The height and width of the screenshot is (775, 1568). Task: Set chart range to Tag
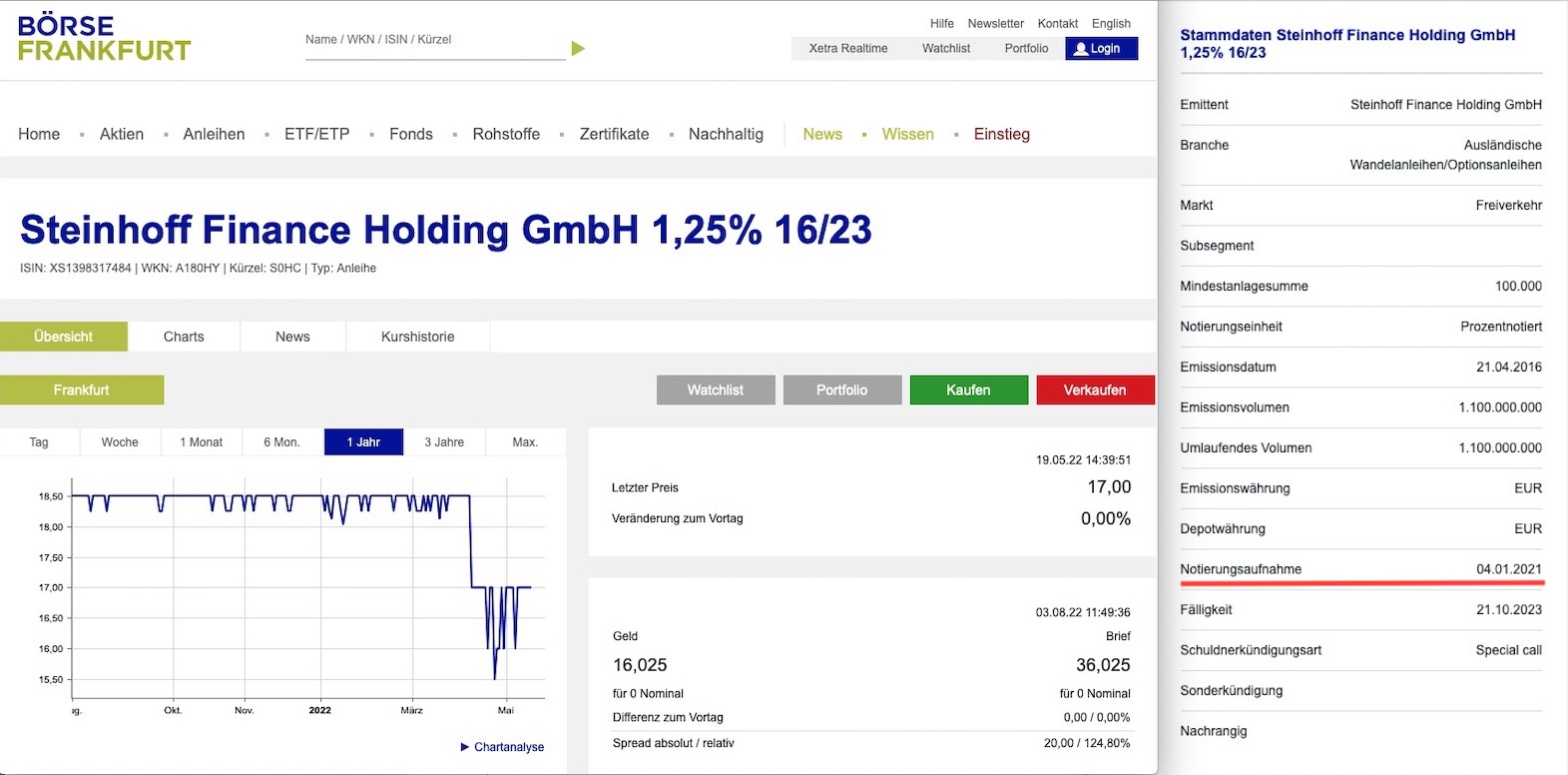coord(39,441)
